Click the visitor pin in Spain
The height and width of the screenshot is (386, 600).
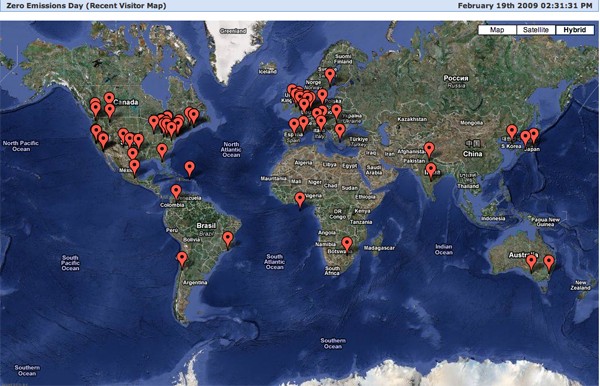tap(294, 126)
